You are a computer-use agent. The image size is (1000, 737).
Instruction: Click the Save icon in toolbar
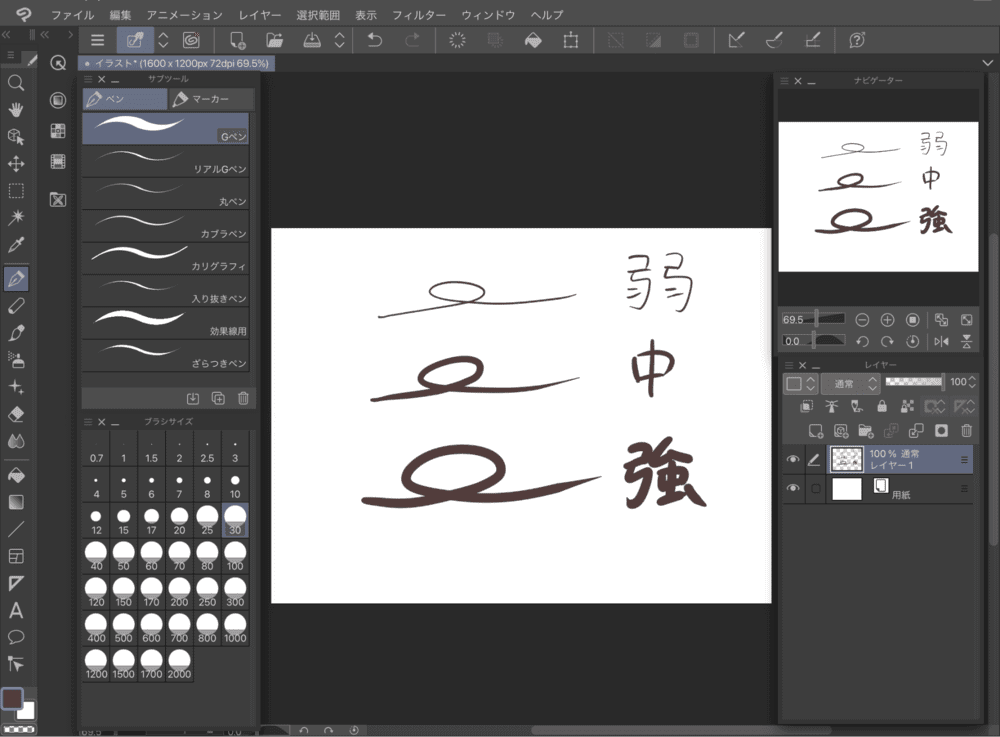[312, 40]
